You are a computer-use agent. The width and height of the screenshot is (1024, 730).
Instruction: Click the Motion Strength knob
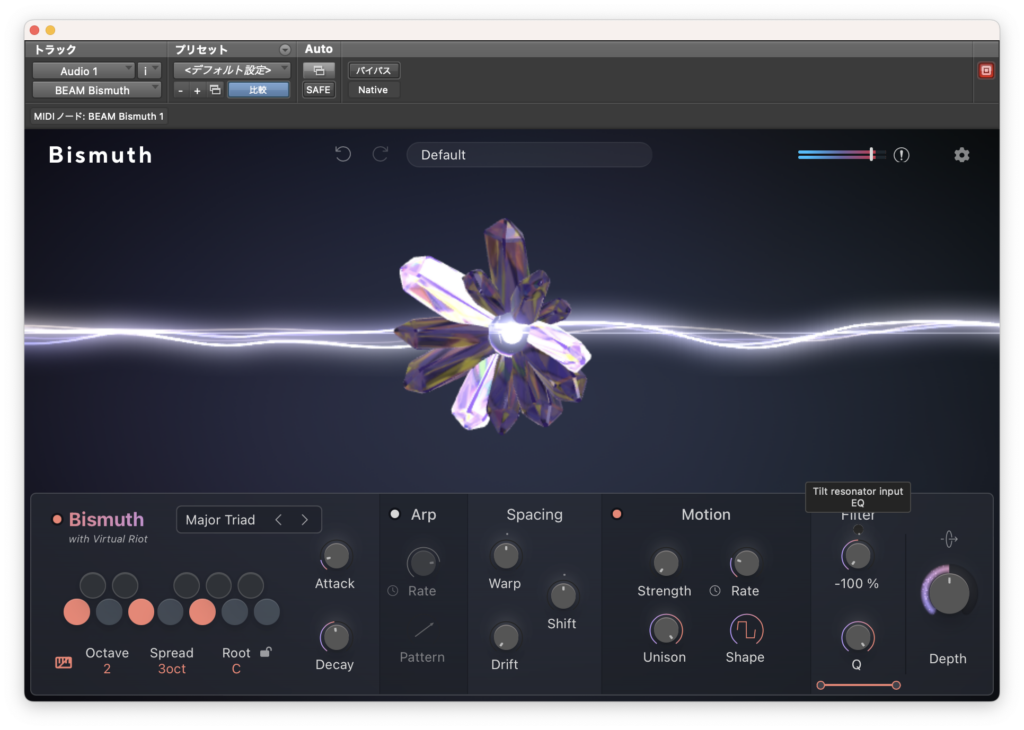point(665,563)
